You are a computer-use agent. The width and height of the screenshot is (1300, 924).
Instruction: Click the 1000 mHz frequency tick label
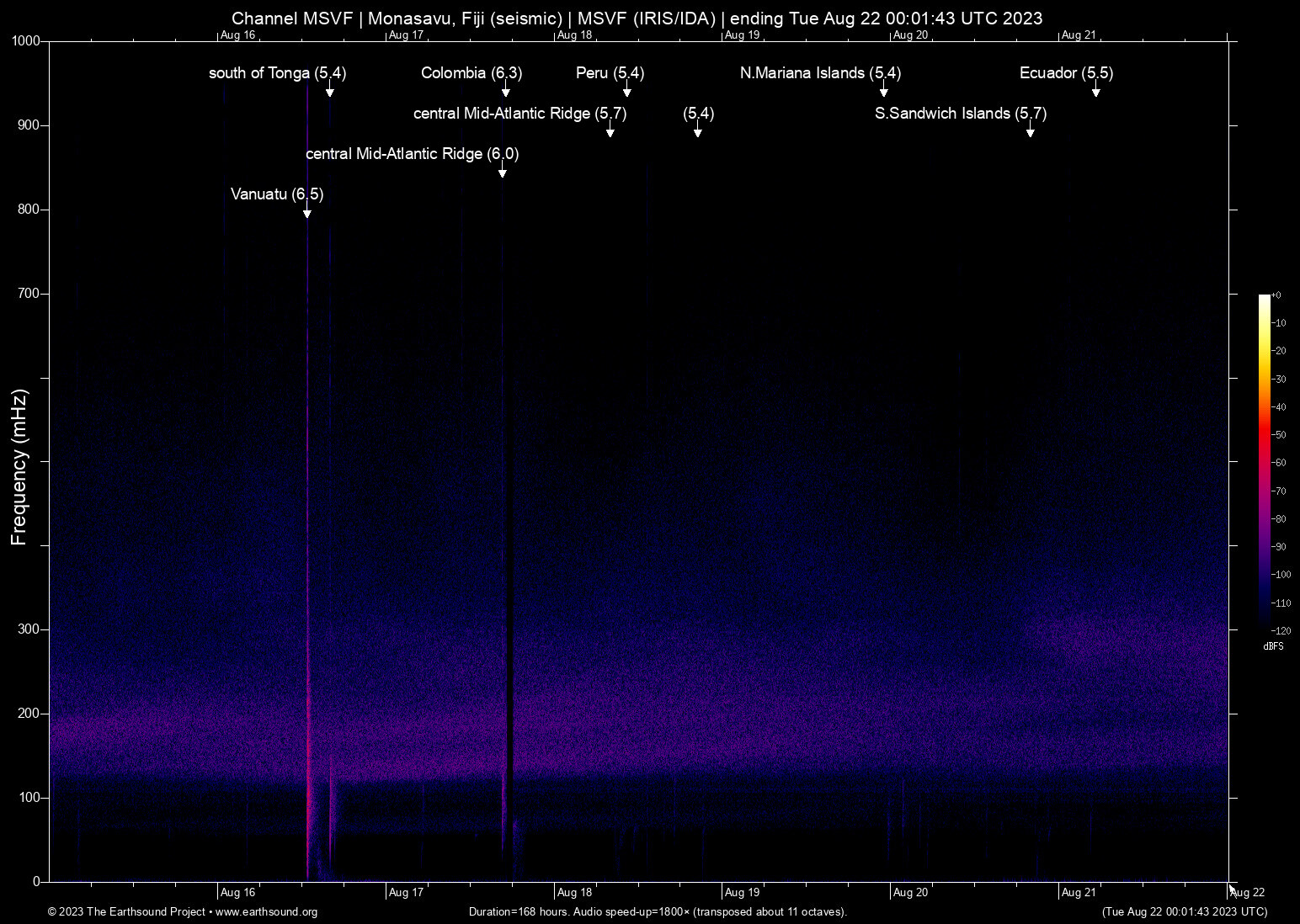click(25, 41)
